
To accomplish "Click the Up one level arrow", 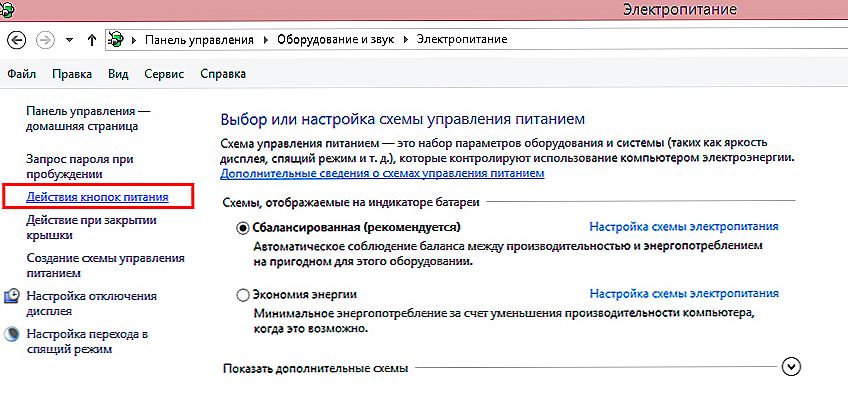I will 91,39.
